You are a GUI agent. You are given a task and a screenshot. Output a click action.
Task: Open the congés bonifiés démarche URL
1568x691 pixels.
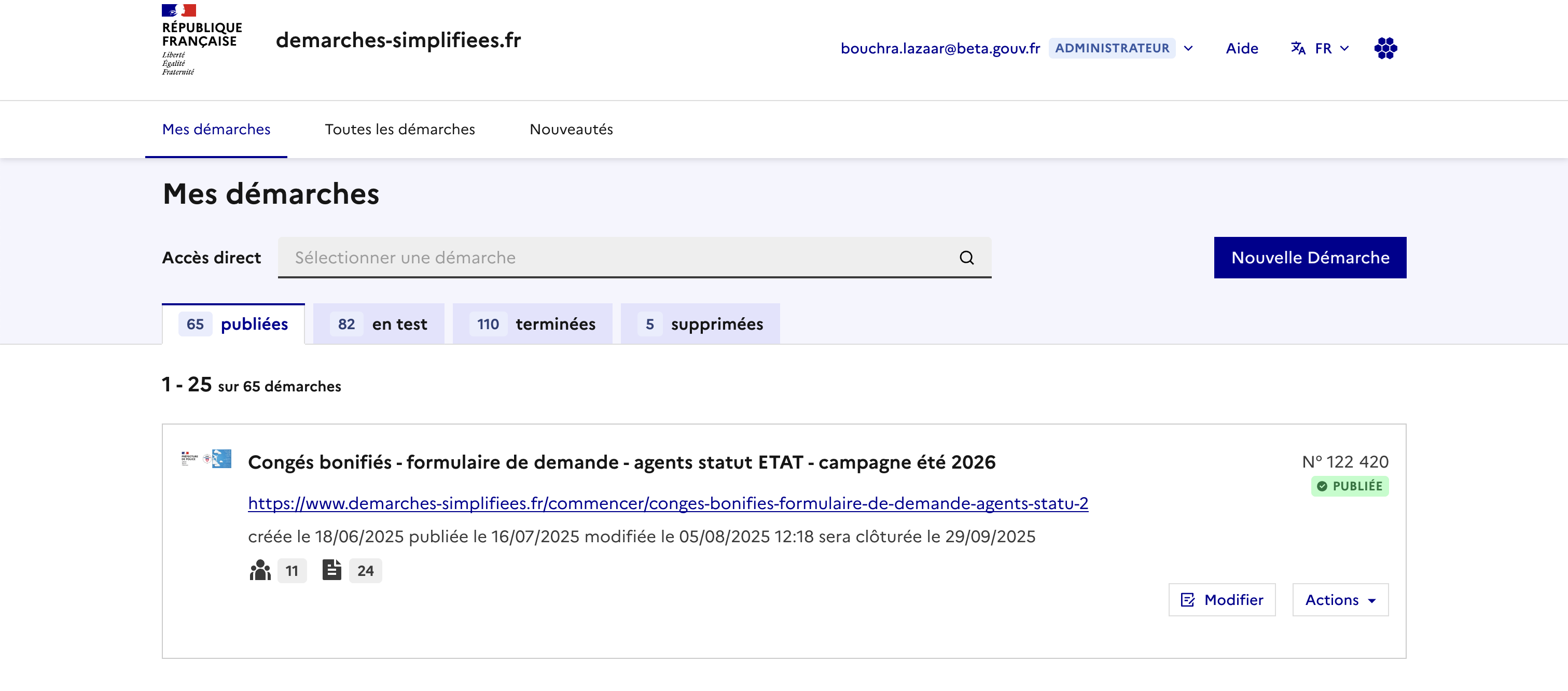coord(668,503)
